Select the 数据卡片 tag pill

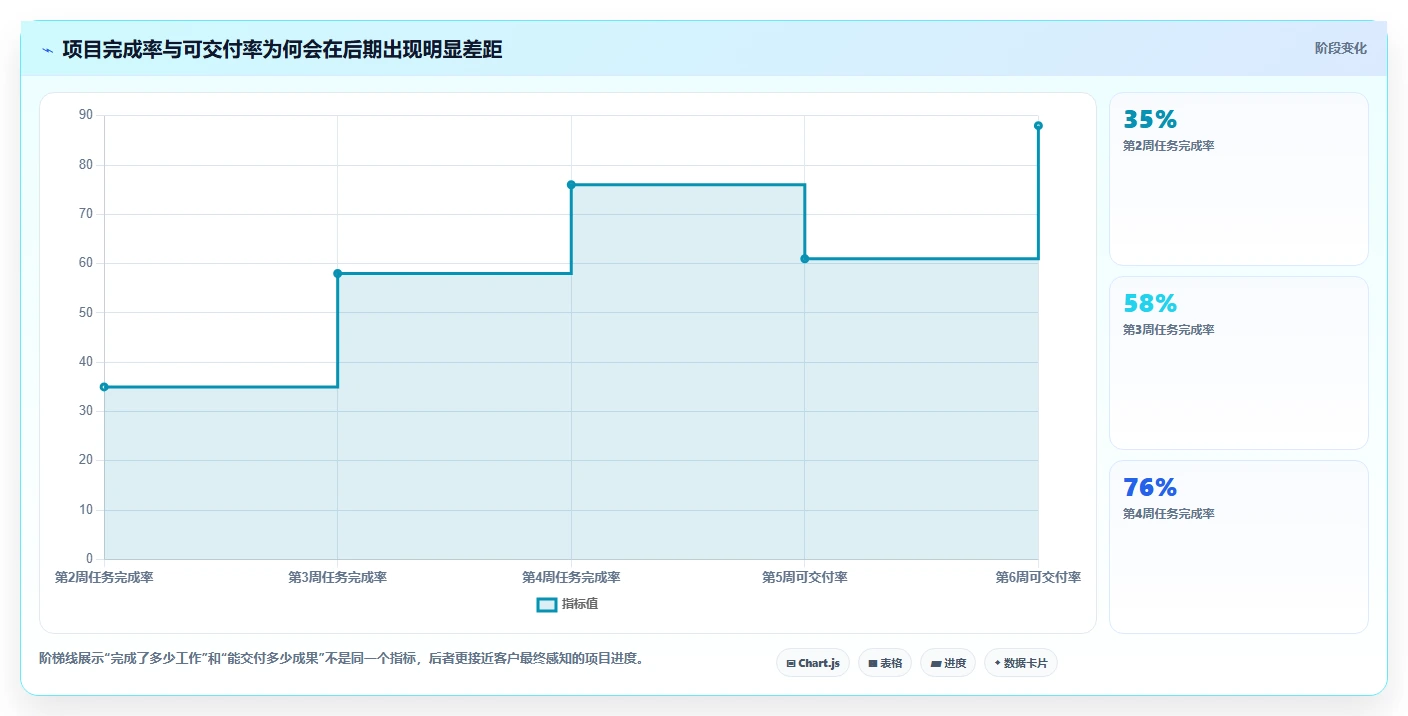pos(1020,663)
